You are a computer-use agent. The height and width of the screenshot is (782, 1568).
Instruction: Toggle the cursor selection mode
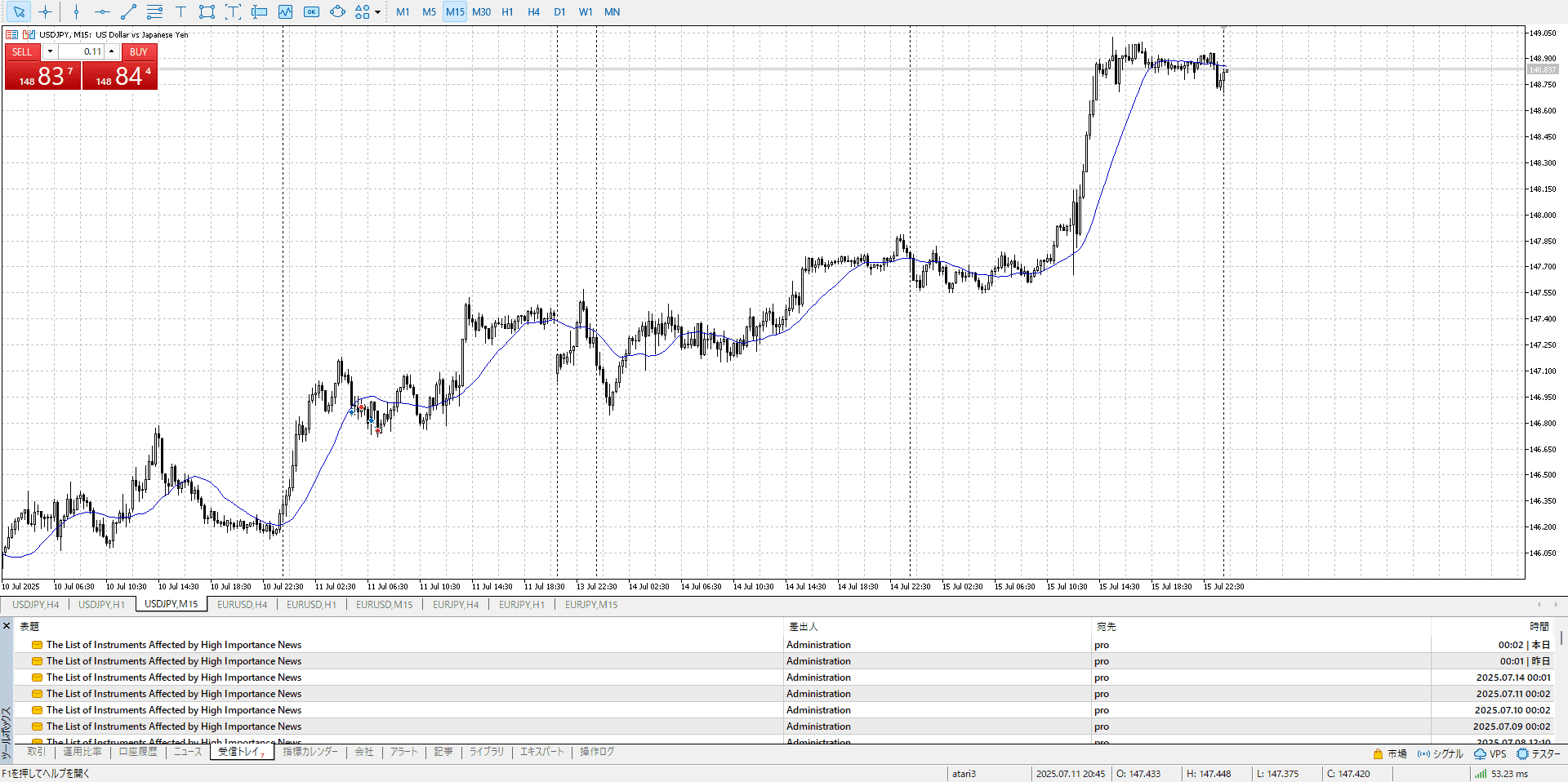[x=19, y=12]
